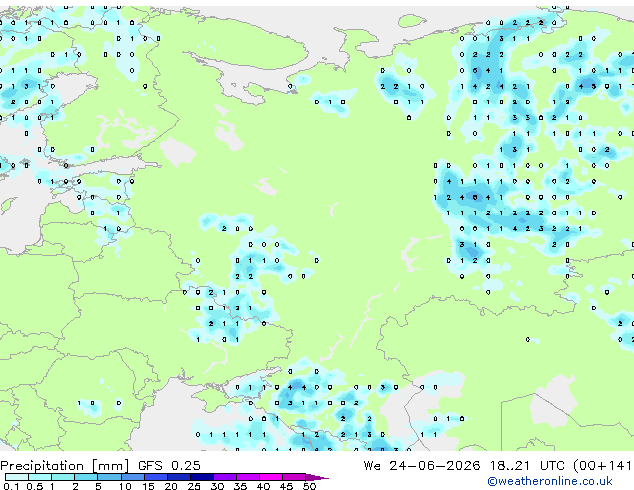Click the legend label '50'

tap(309, 486)
